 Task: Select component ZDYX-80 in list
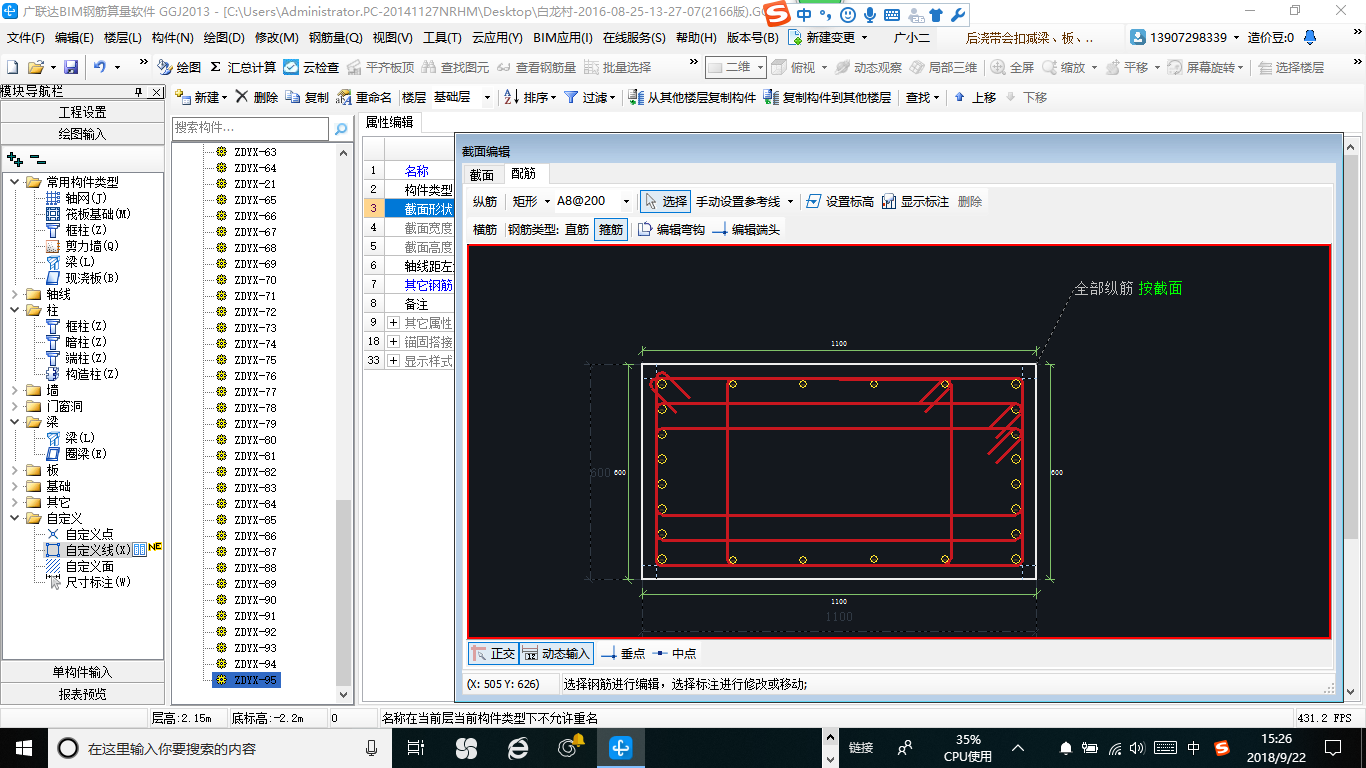click(x=255, y=440)
